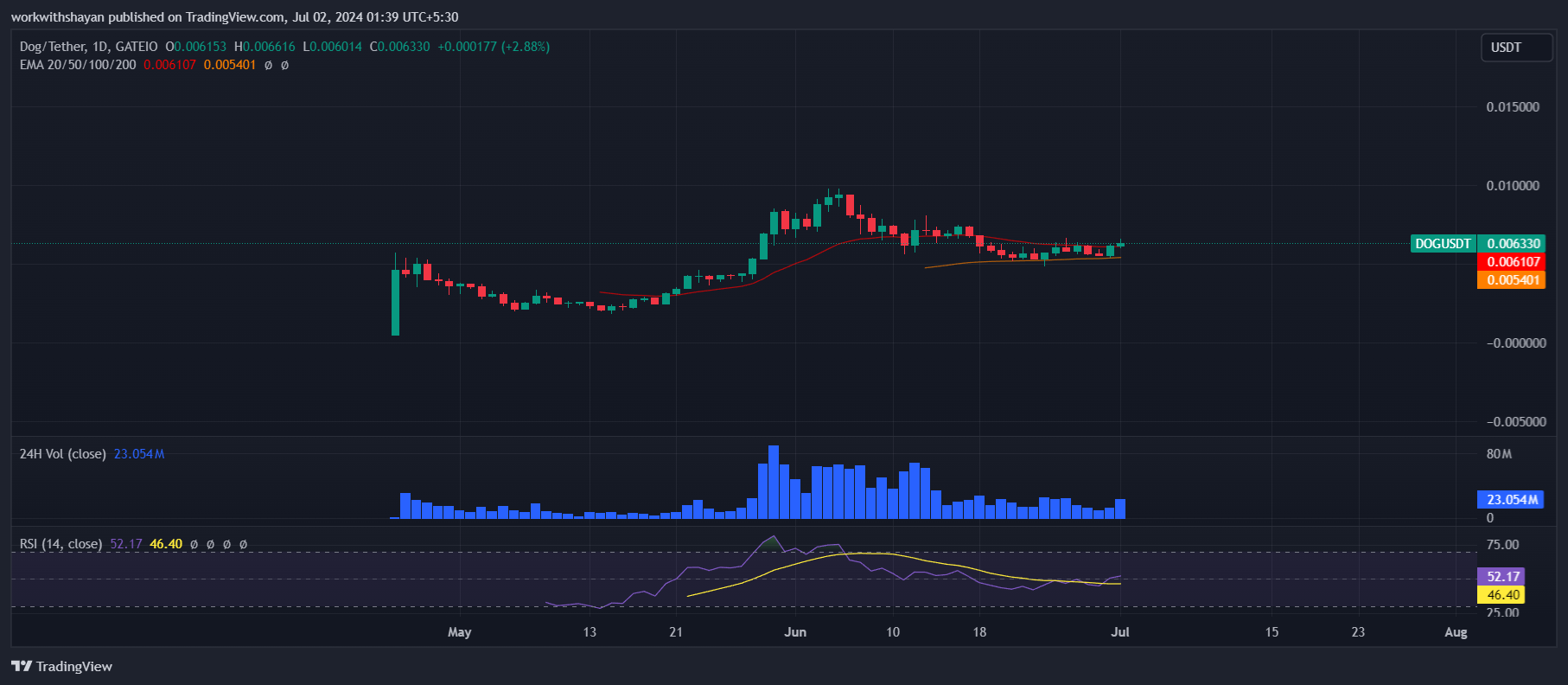This screenshot has width=1568, height=685.
Task: Click the orange 0.005401 EMA price label
Action: (x=1513, y=280)
